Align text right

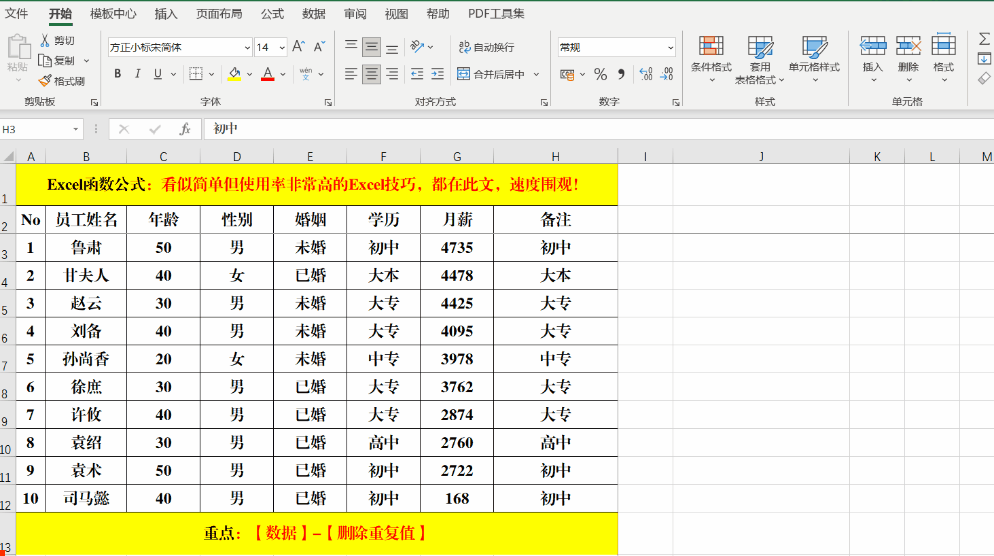(392, 74)
